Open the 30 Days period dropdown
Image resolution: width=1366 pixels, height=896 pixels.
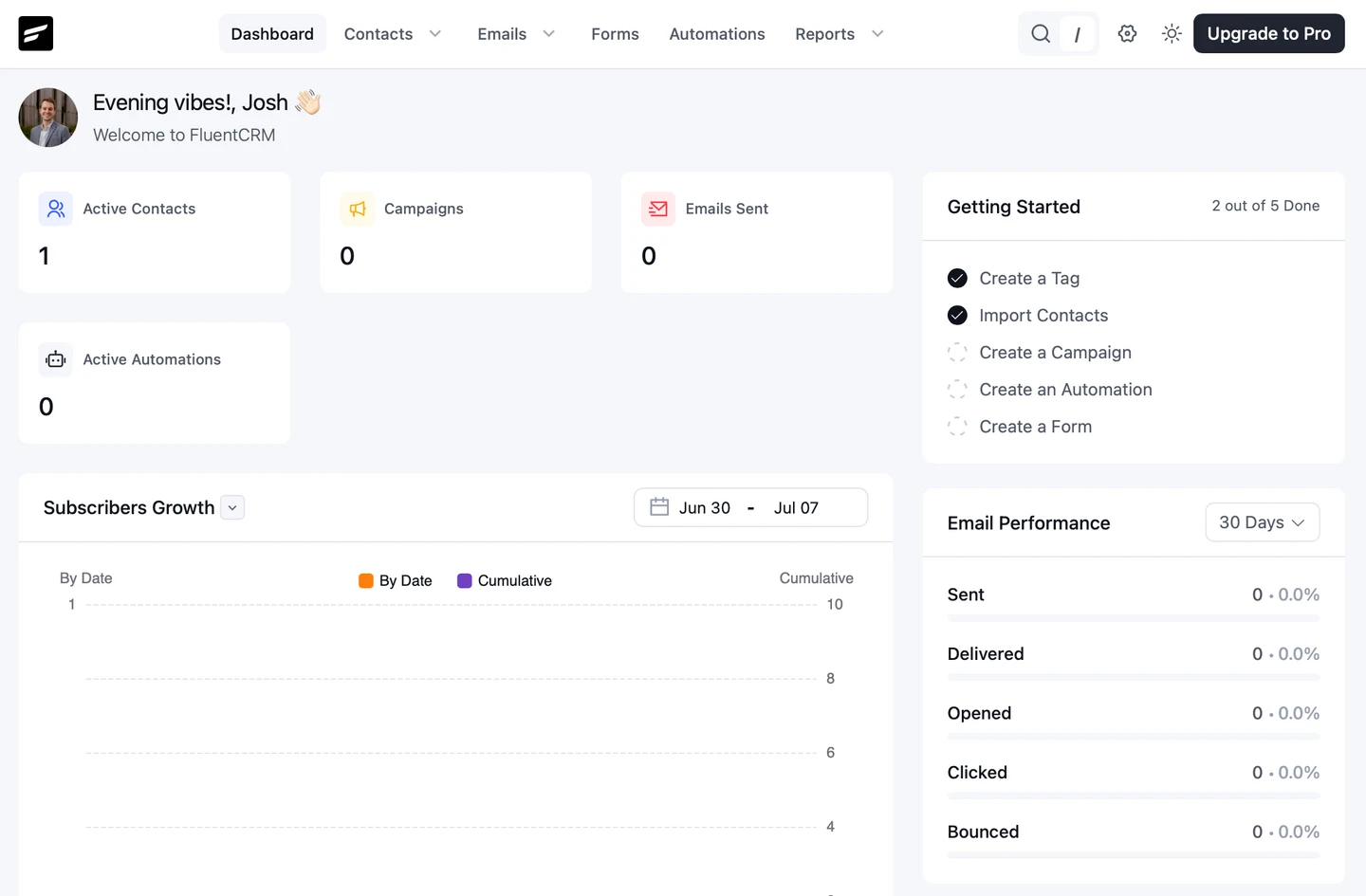coord(1262,522)
